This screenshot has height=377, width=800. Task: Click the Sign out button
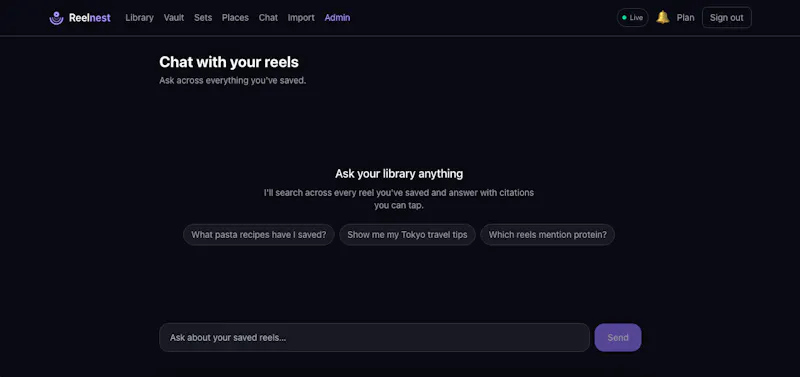(727, 17)
